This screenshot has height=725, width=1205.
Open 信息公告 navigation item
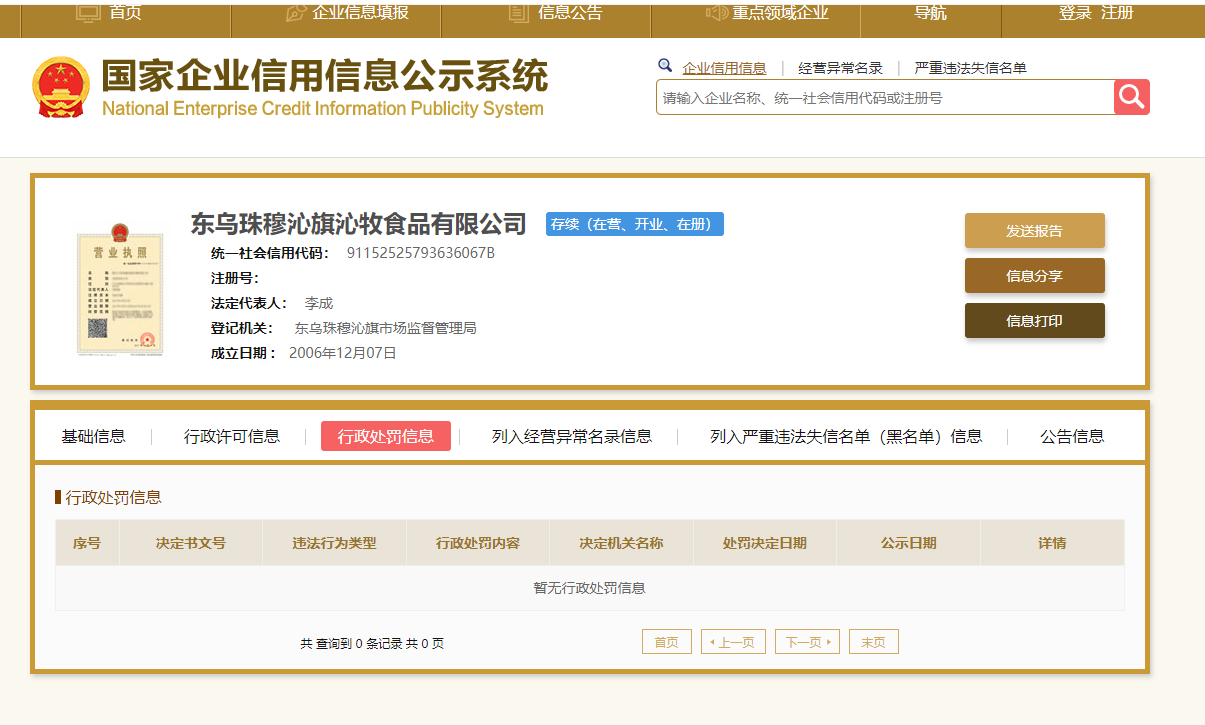[x=570, y=13]
